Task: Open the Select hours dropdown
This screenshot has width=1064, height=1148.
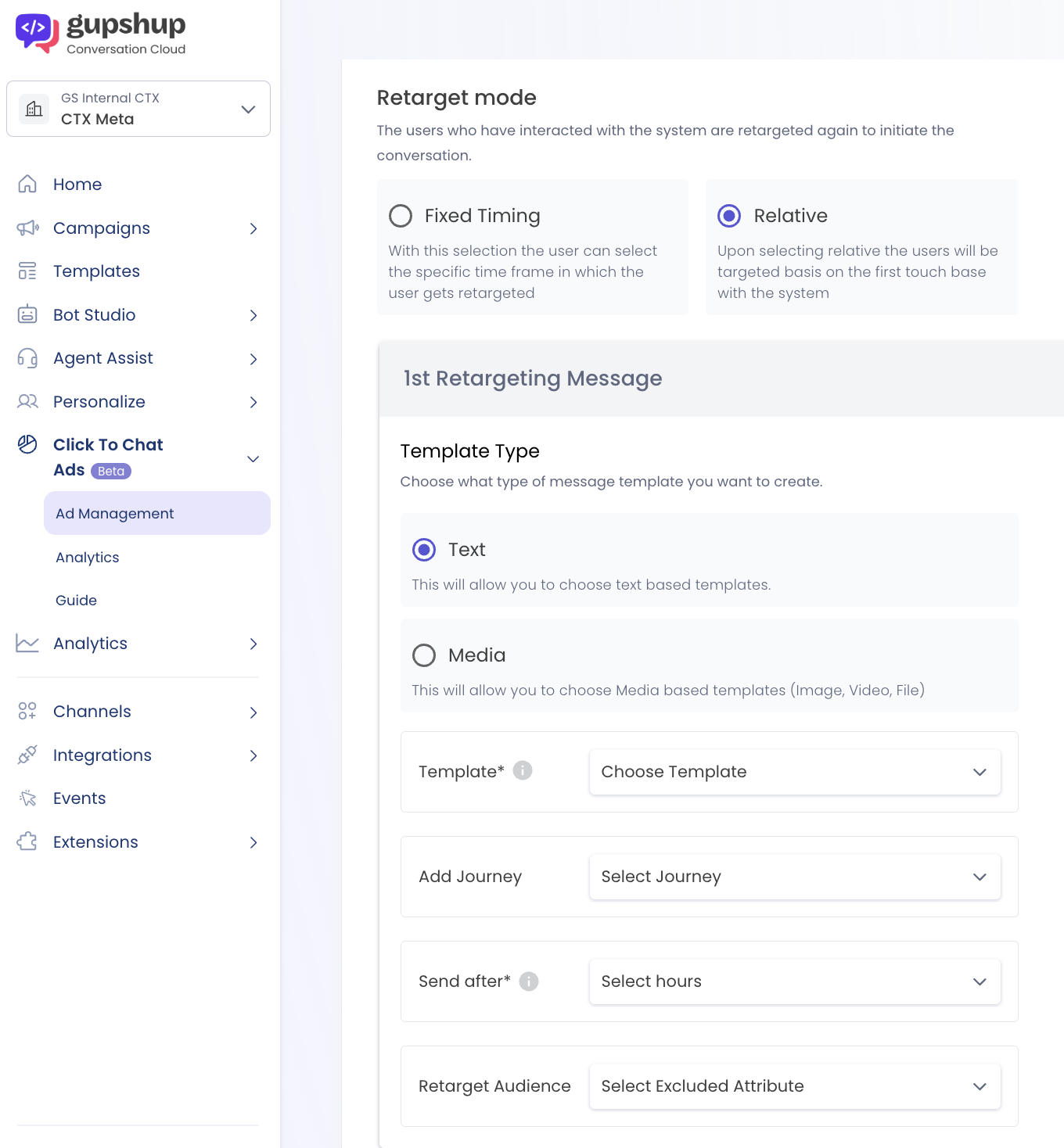Action: (795, 981)
